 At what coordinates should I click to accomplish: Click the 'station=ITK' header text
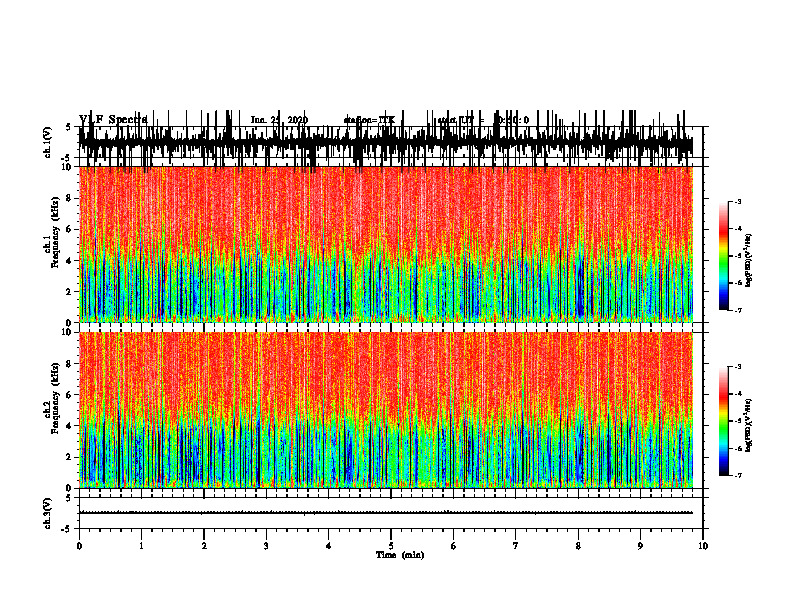[369, 120]
